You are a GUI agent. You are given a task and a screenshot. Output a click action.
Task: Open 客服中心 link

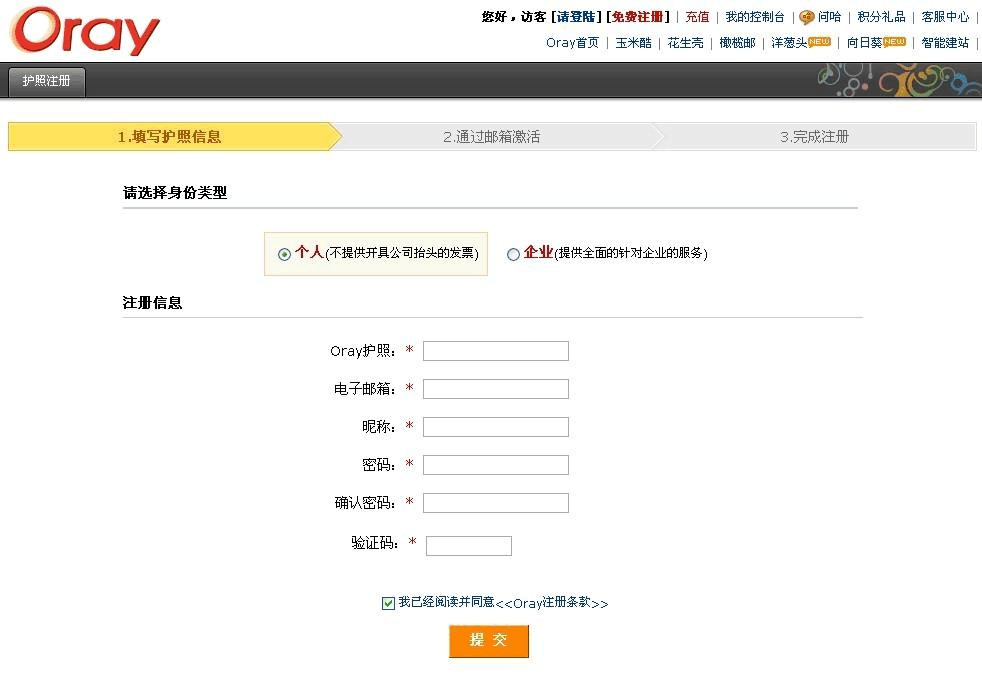tap(944, 17)
